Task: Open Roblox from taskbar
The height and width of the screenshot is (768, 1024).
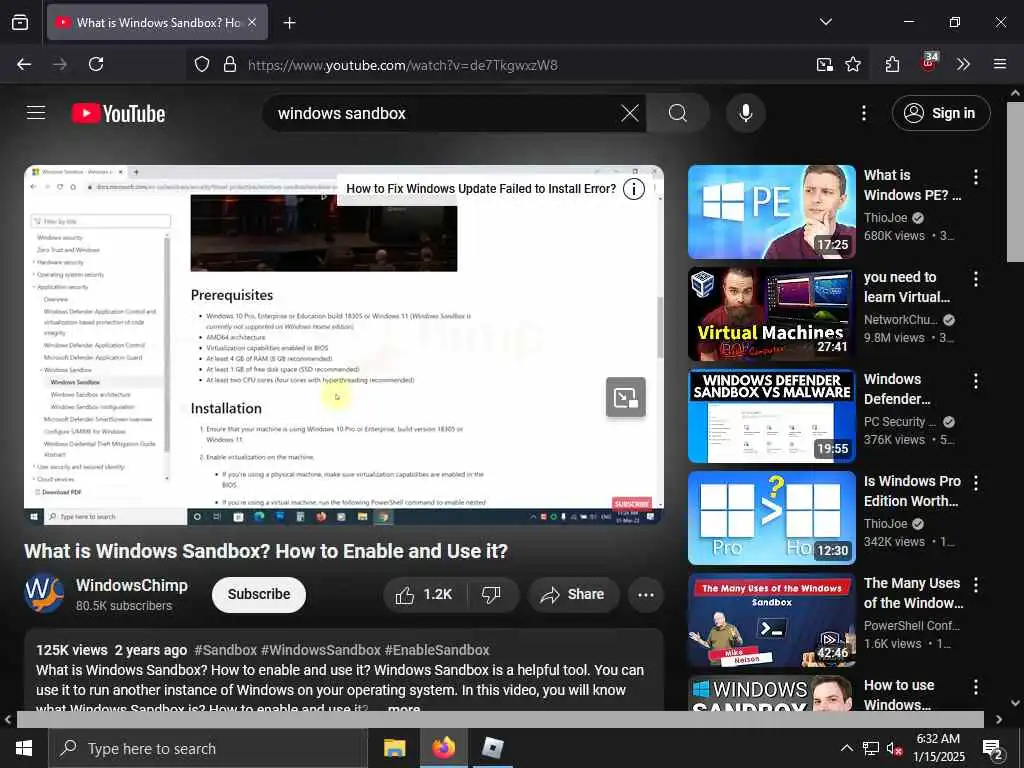Action: pyautogui.click(x=492, y=748)
